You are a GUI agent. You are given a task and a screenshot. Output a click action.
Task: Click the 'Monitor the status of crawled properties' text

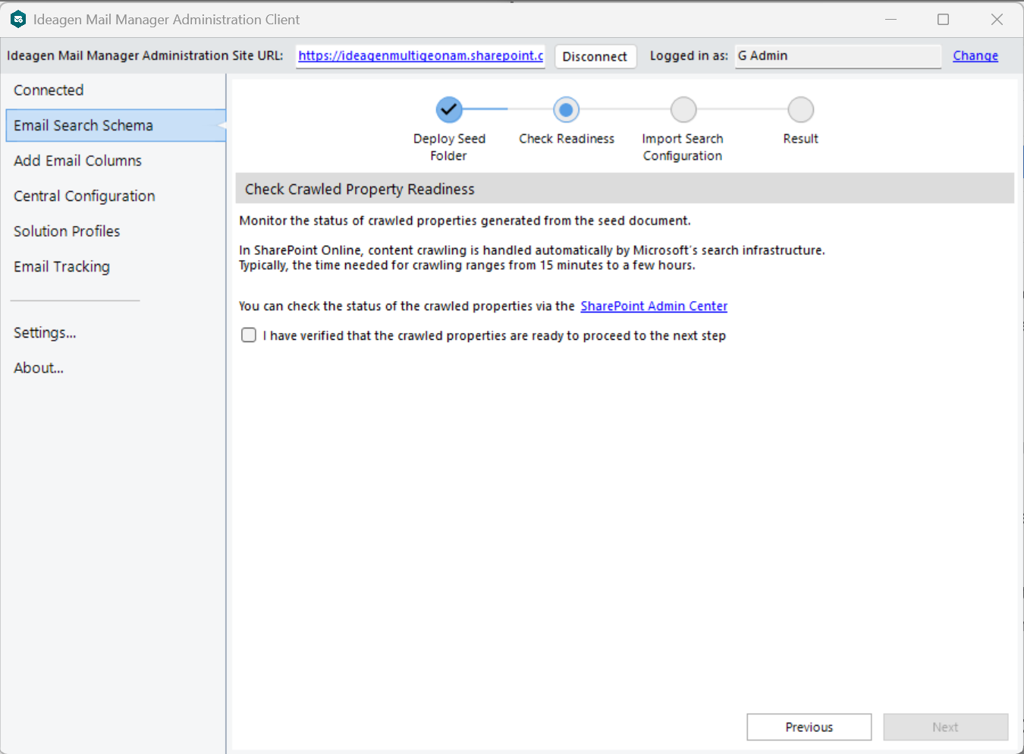tap(465, 221)
